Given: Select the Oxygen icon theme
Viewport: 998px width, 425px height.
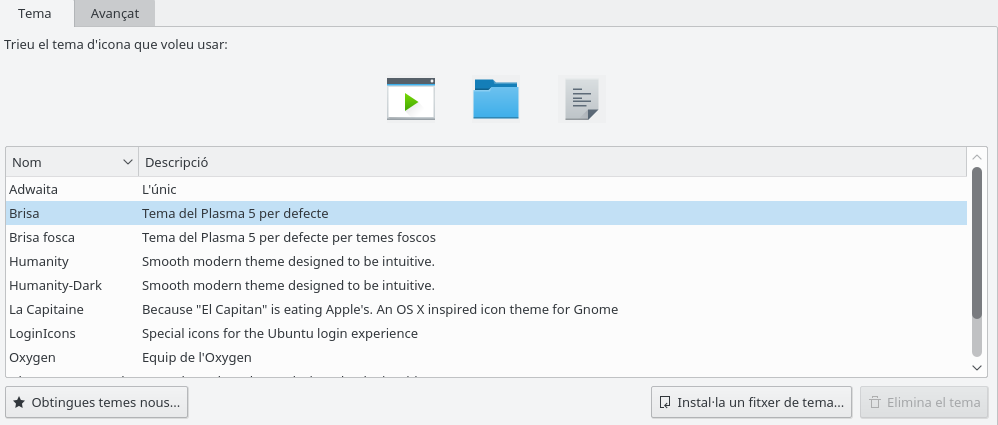Looking at the screenshot, I should coord(32,357).
